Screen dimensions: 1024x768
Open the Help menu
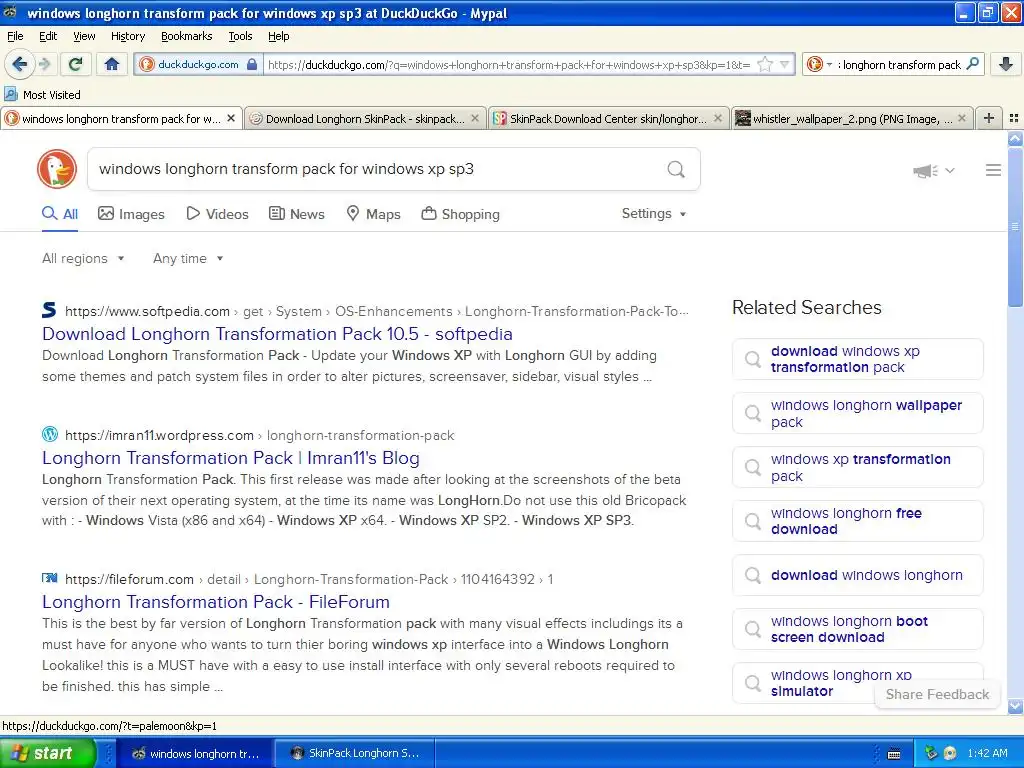279,36
